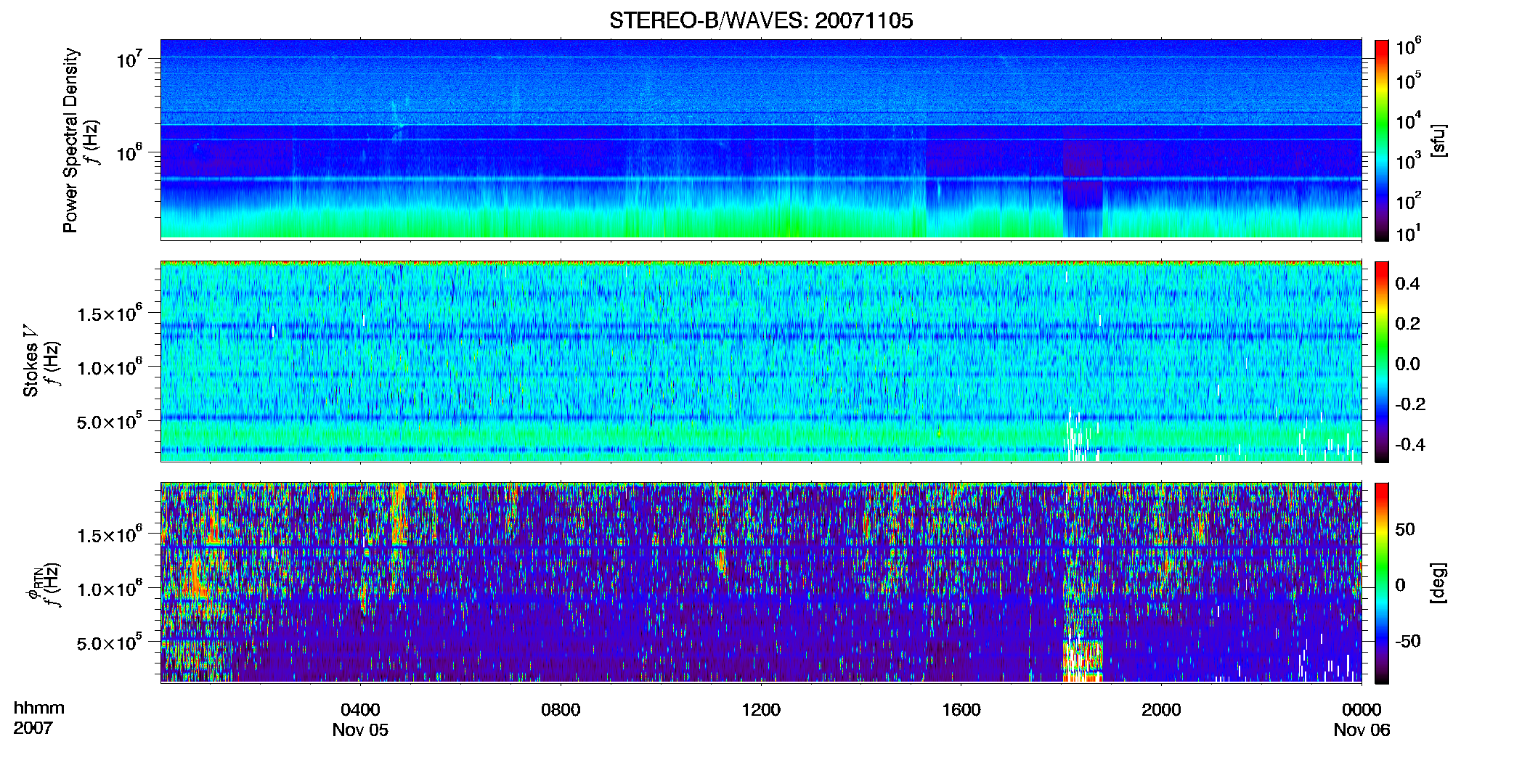The image size is (1522, 784).
Task: Click the sfu rainbow color bar
Action: click(1382, 140)
